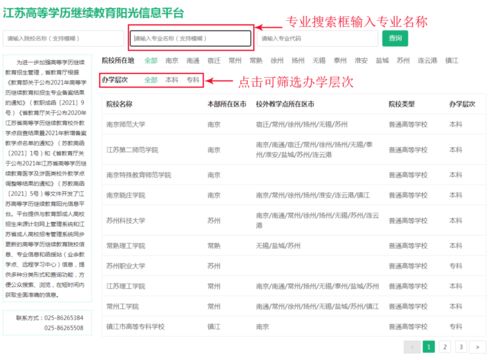The image size is (500, 360).
Task: Filter school location by 宿迁
Action: (x=214, y=60)
